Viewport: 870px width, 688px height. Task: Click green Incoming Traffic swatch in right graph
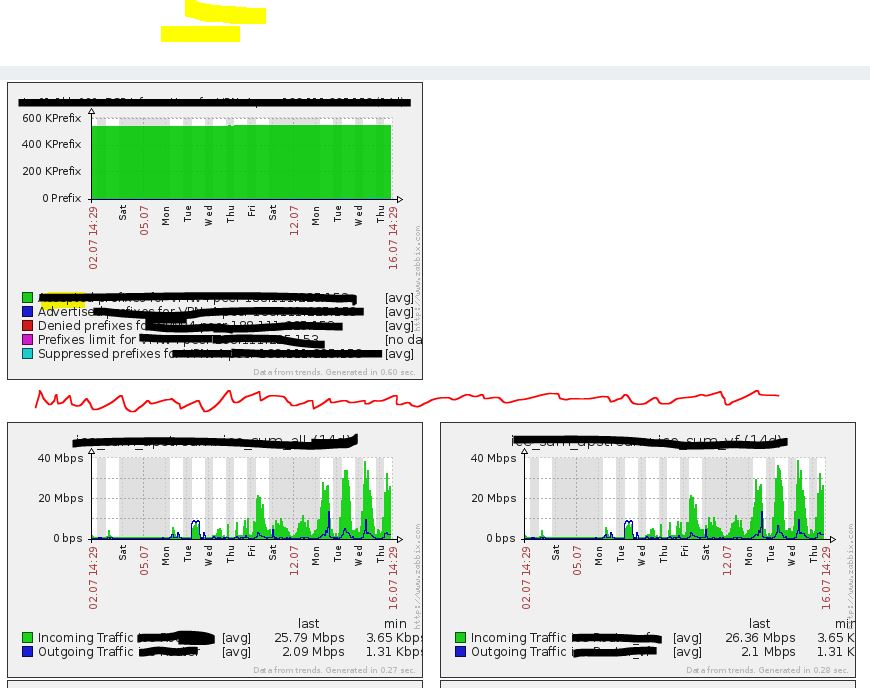(460, 638)
